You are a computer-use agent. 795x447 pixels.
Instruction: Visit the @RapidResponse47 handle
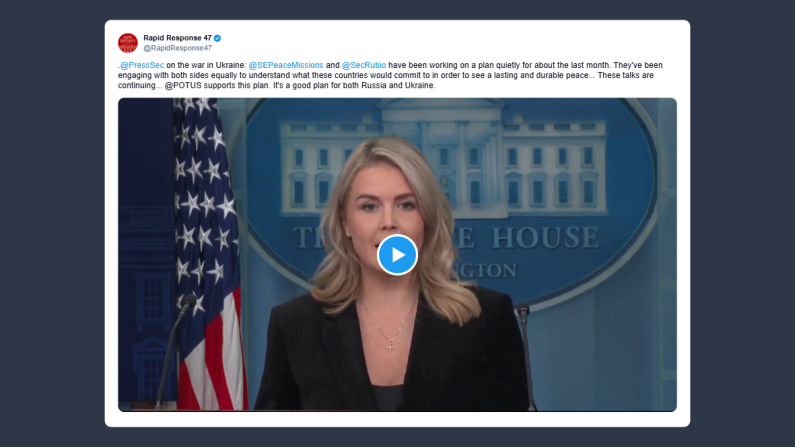pyautogui.click(x=177, y=48)
